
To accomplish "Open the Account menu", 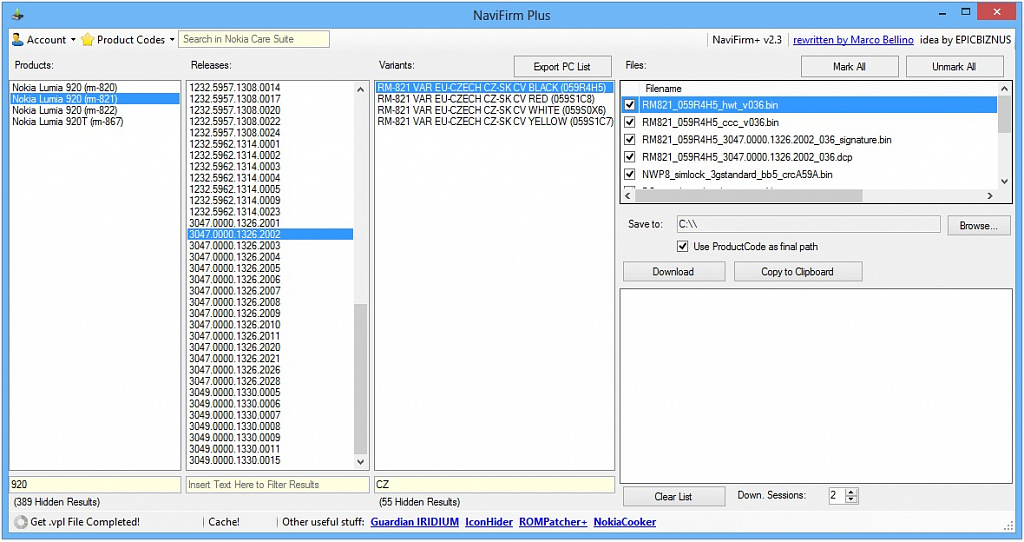I will tap(44, 40).
